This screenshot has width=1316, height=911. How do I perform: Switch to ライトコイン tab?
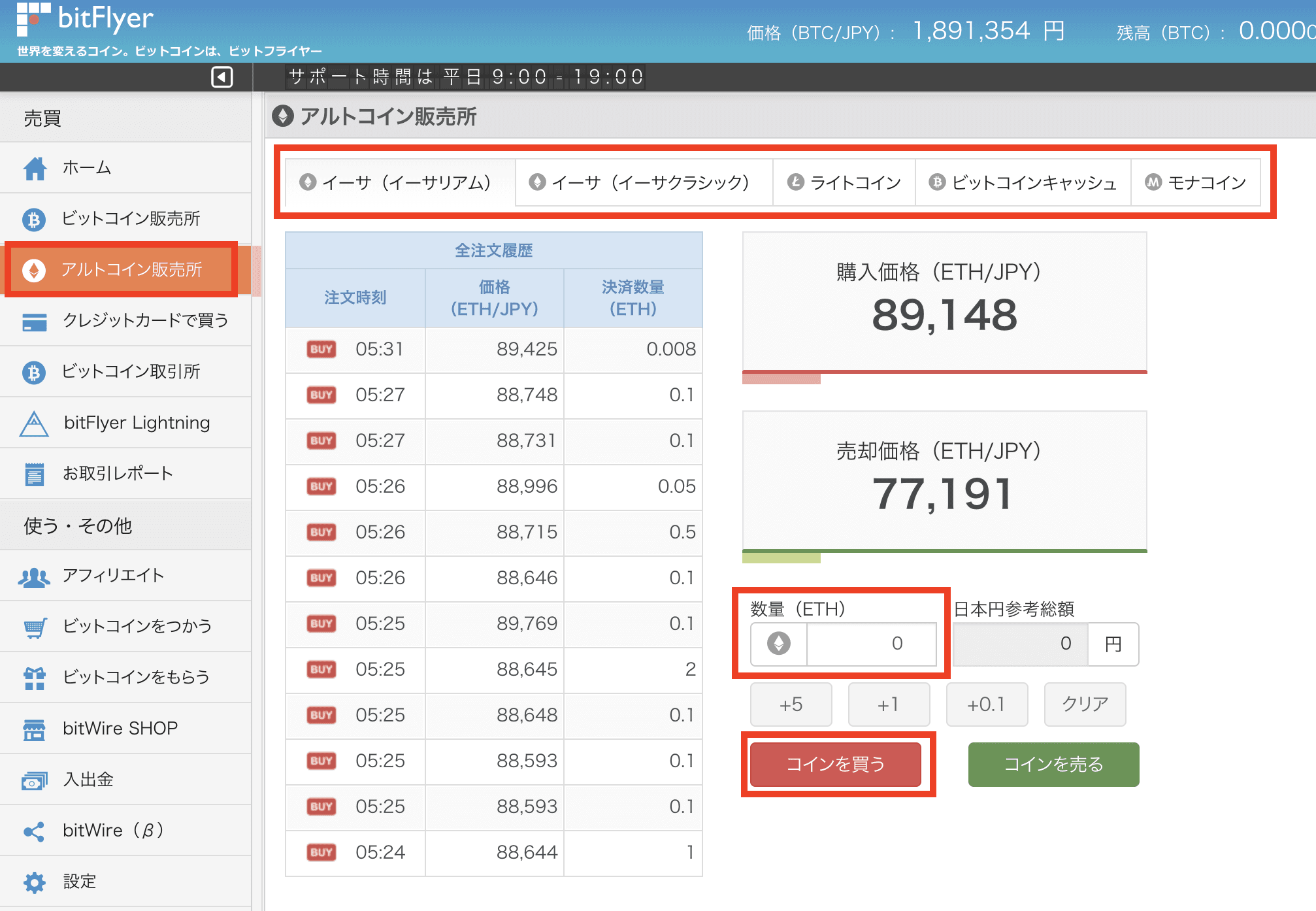pyautogui.click(x=844, y=182)
